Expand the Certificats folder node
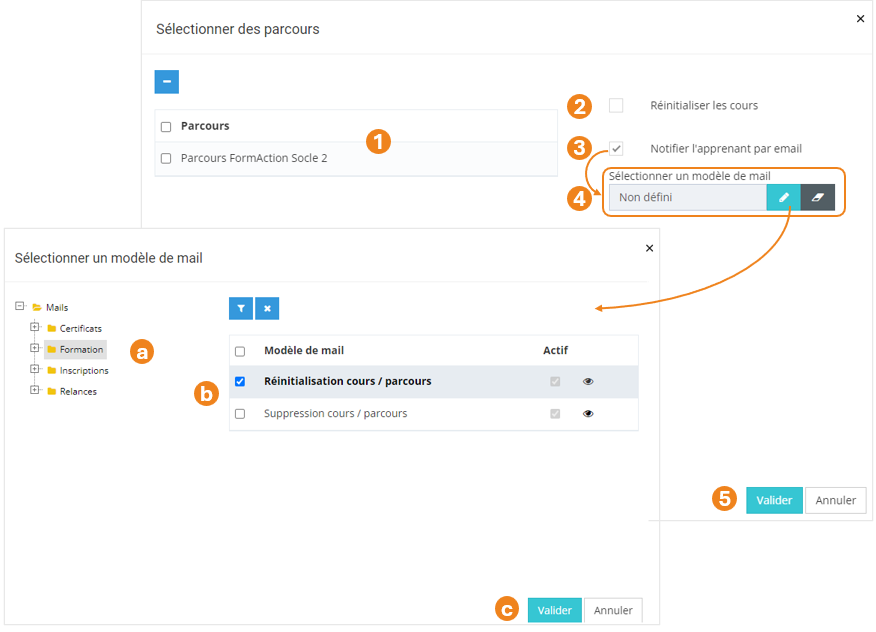Image resolution: width=876 pixels, height=632 pixels. pos(35,328)
